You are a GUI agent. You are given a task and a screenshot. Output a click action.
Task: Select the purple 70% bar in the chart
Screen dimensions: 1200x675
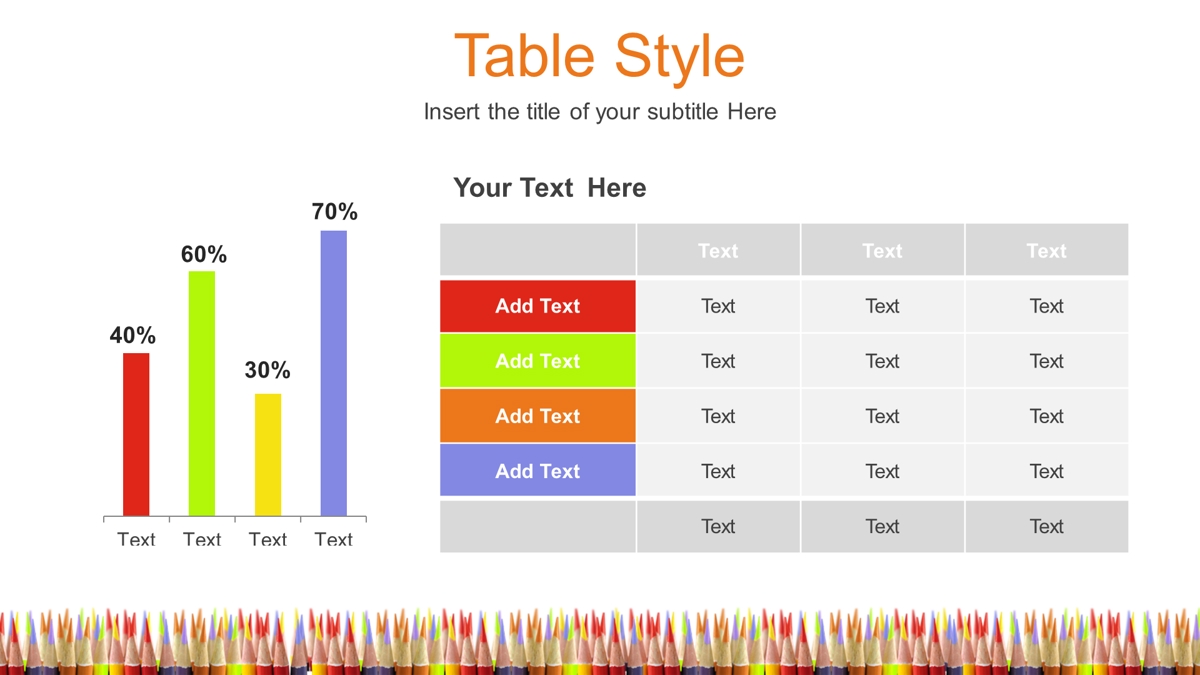pos(334,373)
